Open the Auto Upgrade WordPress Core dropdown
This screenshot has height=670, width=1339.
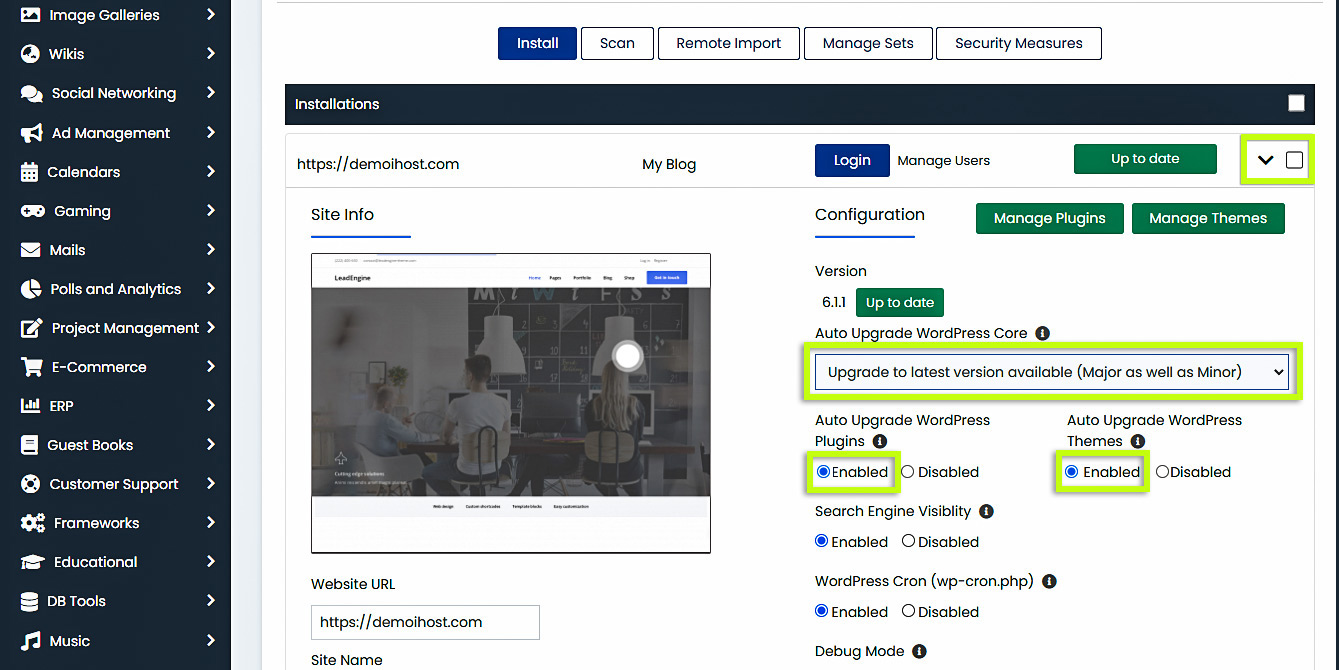click(x=1052, y=372)
